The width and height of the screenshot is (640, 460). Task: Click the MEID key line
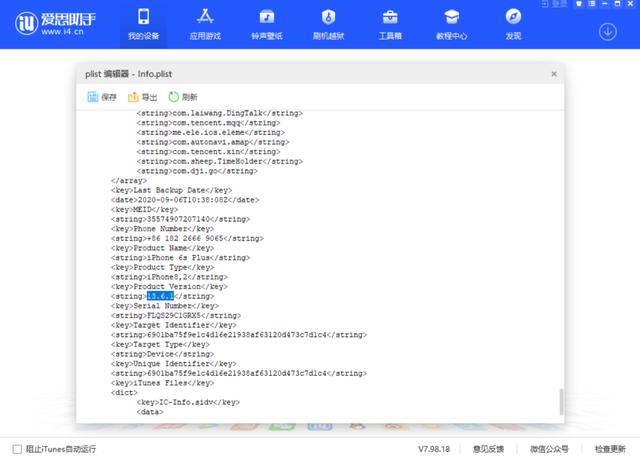(x=144, y=209)
